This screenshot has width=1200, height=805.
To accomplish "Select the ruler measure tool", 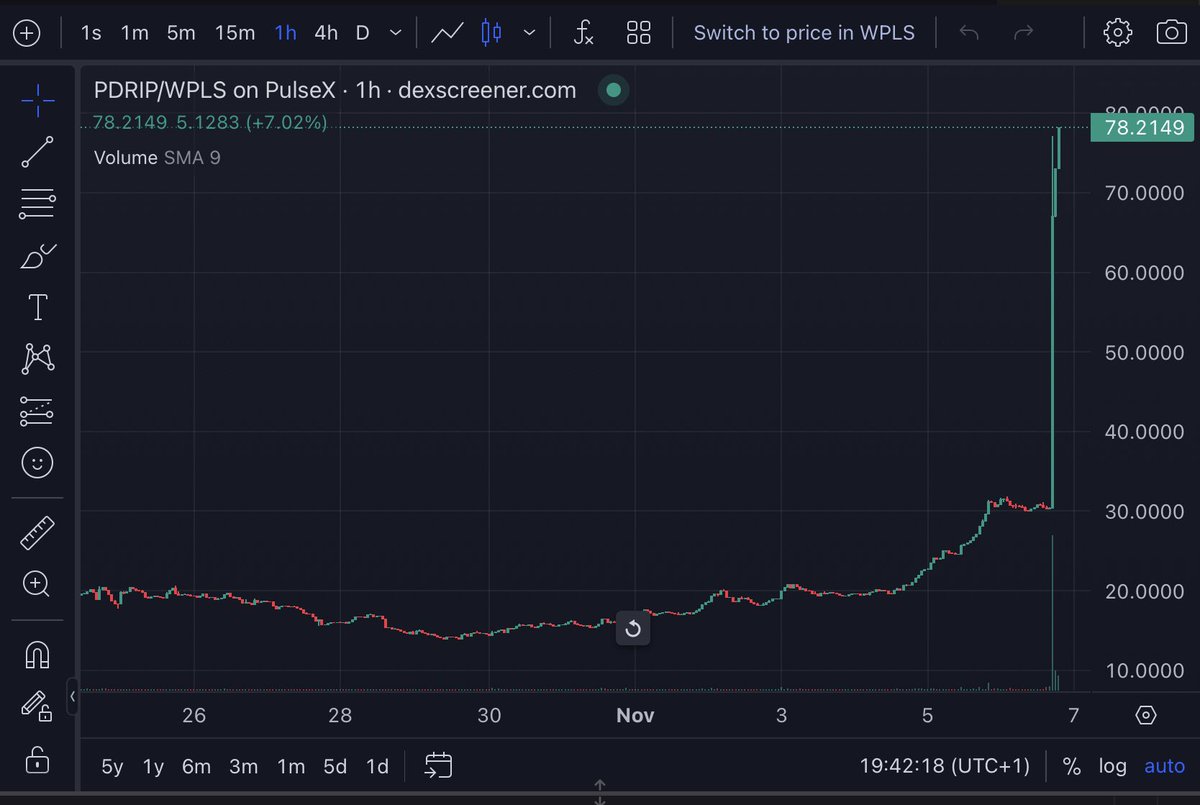I will click(x=38, y=533).
